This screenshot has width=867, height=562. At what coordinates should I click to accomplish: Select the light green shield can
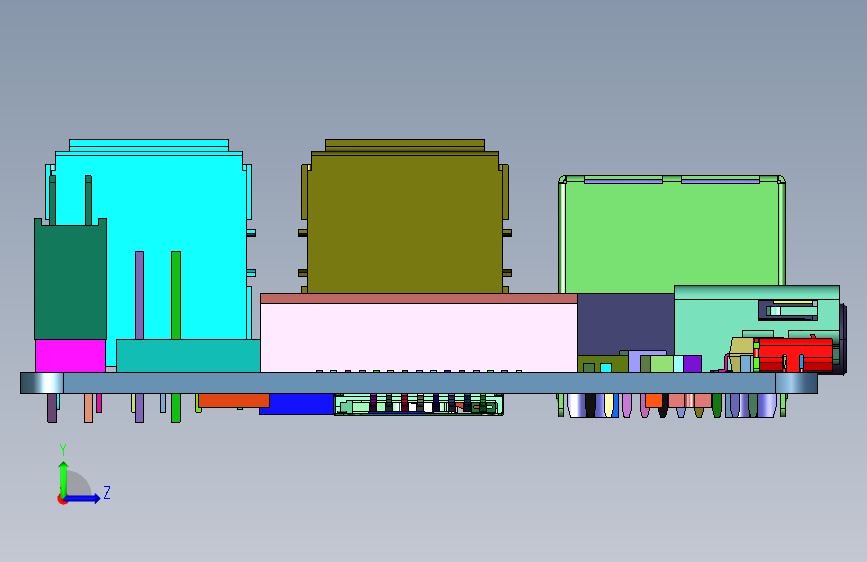(671, 235)
